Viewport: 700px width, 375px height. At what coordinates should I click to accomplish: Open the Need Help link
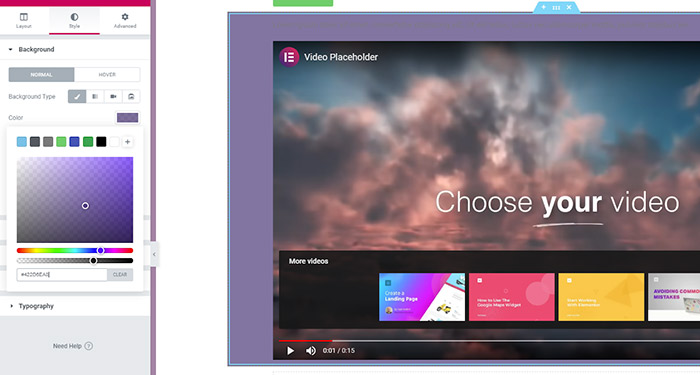(73, 346)
